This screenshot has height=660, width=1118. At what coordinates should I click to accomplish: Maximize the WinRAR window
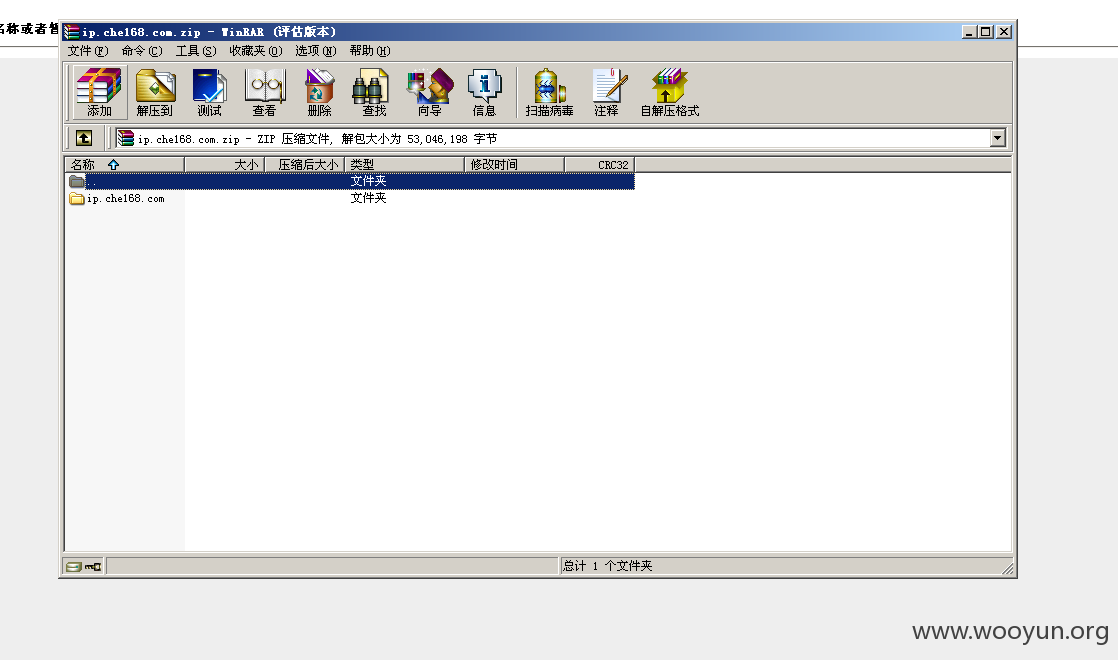[x=985, y=32]
